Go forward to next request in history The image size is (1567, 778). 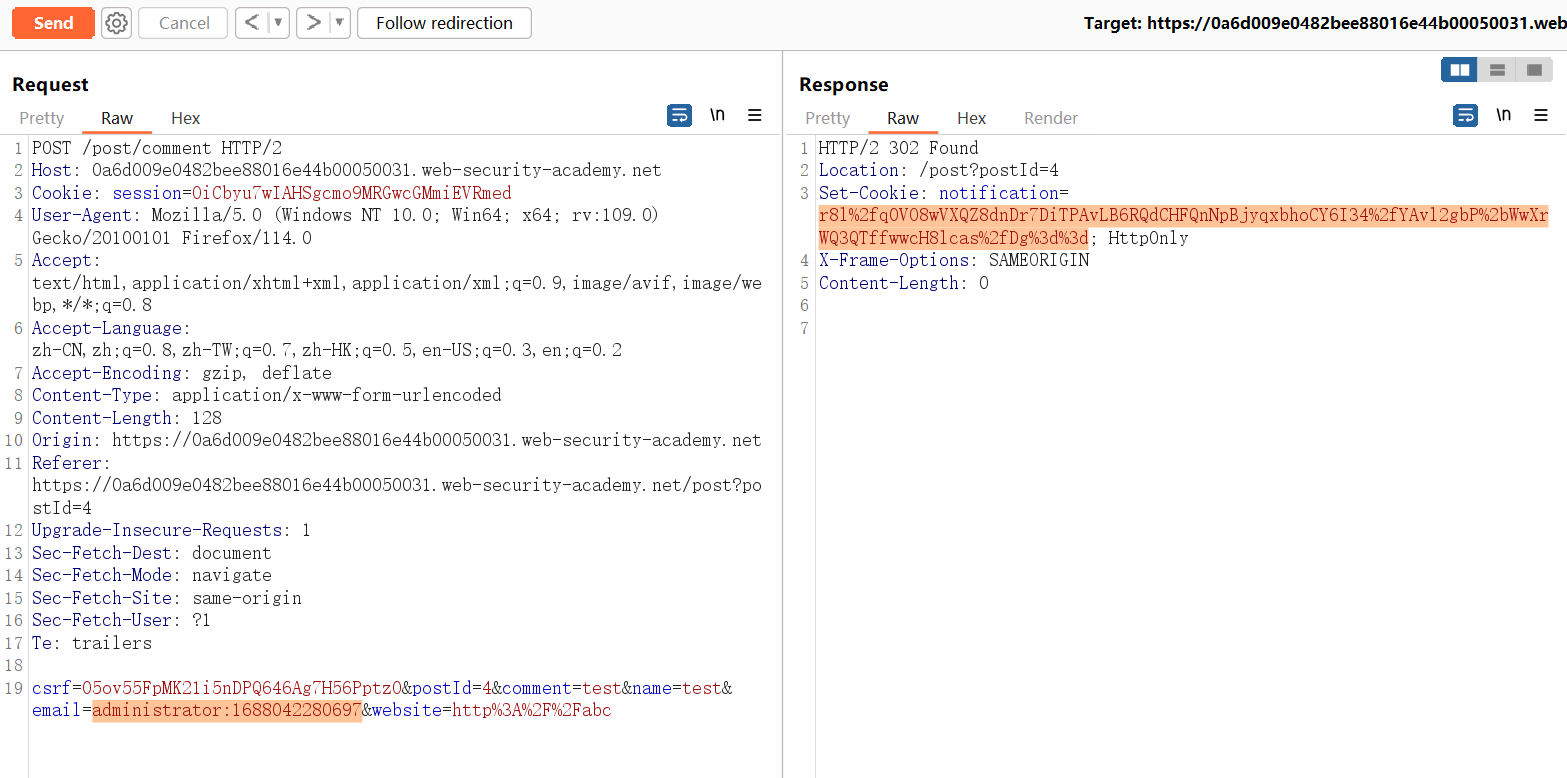point(313,23)
